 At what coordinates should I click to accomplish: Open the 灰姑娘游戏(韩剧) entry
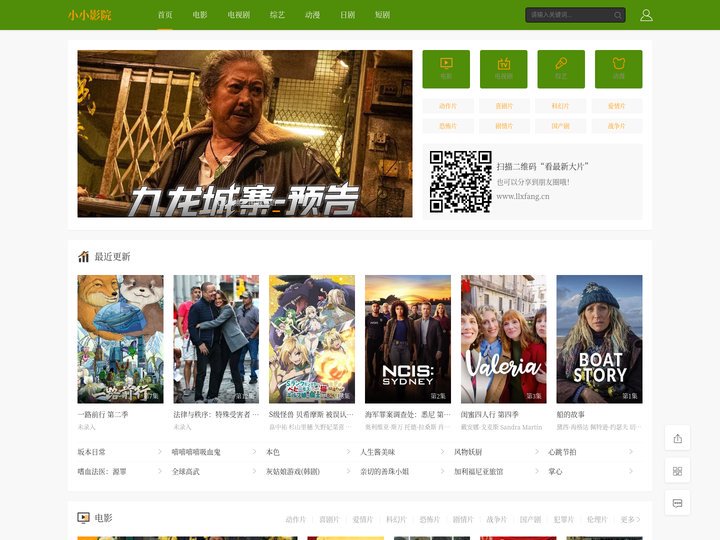tap(293, 472)
